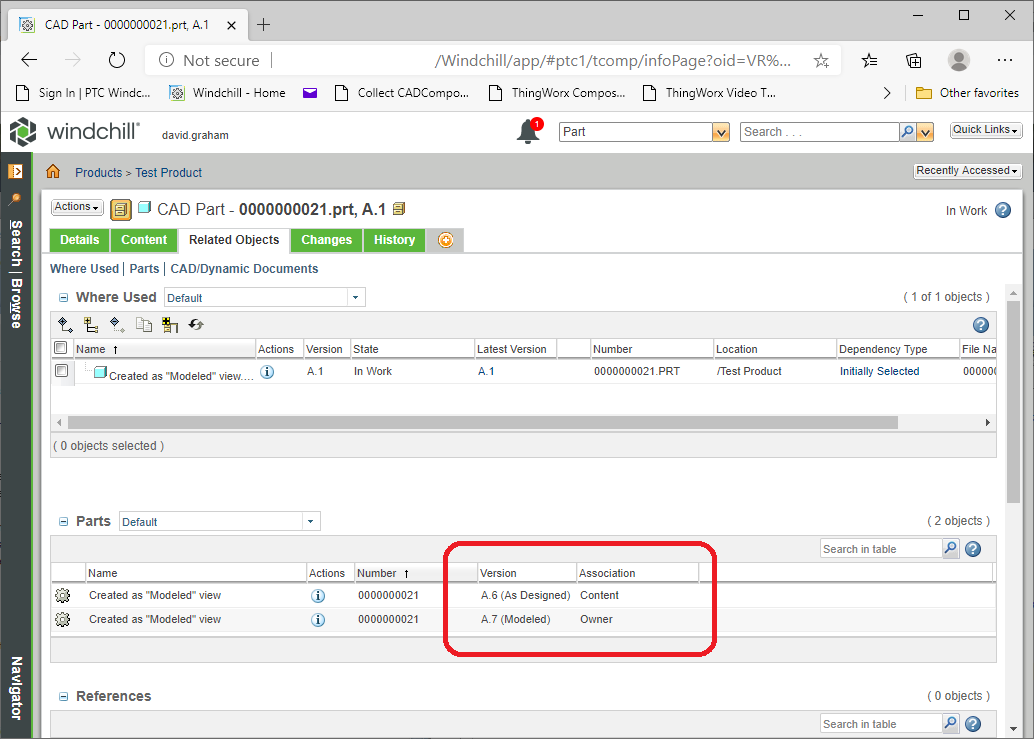Viewport: 1034px width, 739px height.
Task: Open the notification bell alerts
Action: [528, 131]
